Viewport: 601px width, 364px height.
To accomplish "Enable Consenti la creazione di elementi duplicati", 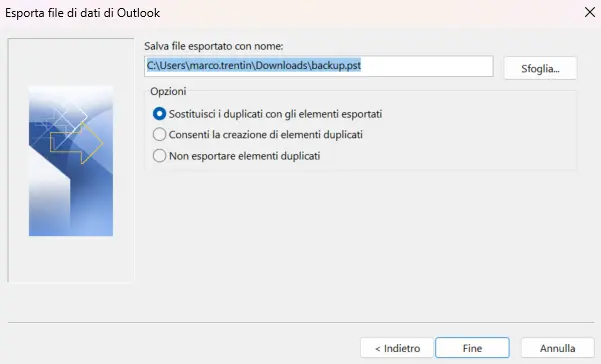I will point(159,134).
